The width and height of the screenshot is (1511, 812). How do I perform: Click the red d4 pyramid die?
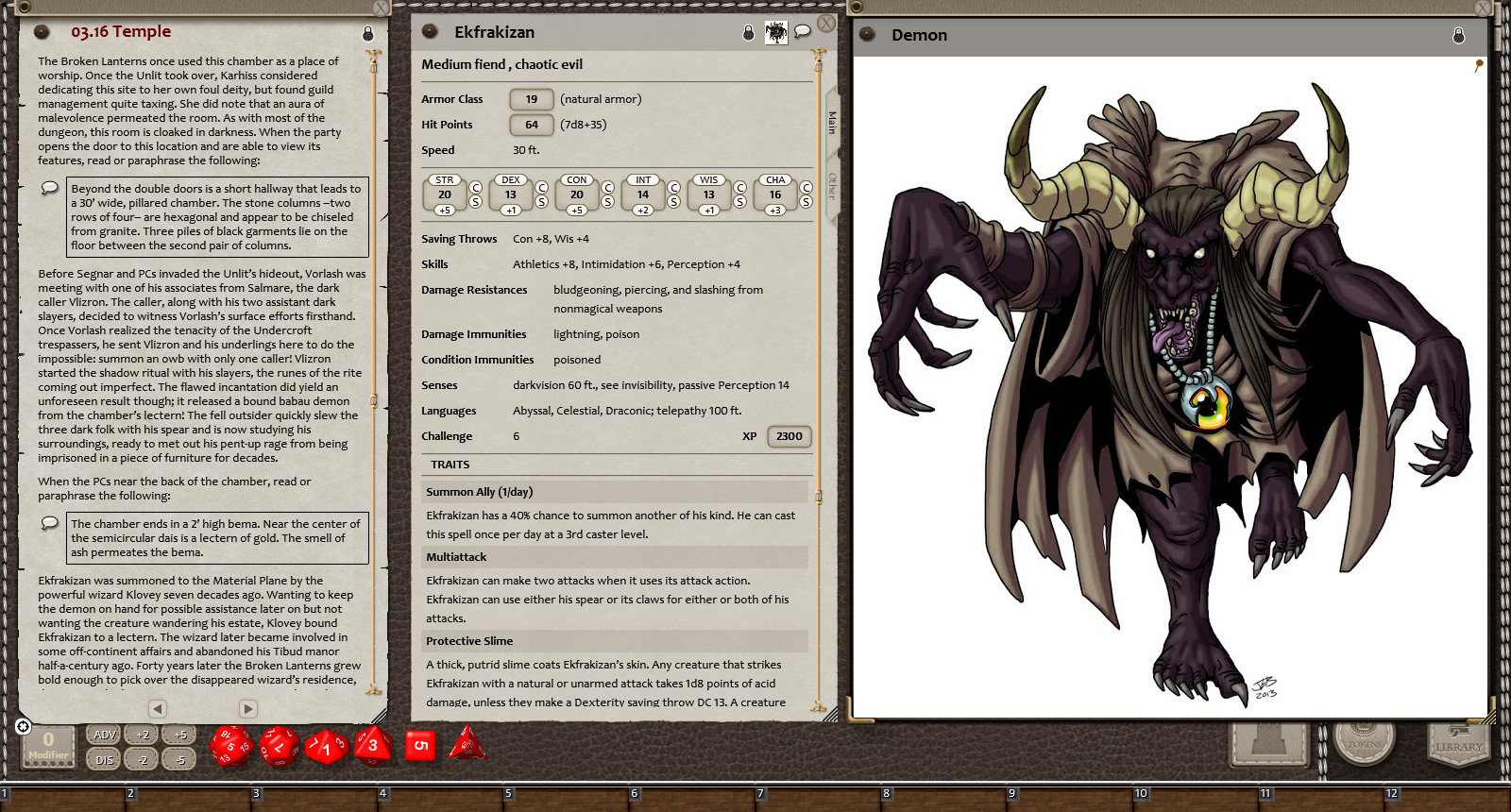(x=467, y=744)
